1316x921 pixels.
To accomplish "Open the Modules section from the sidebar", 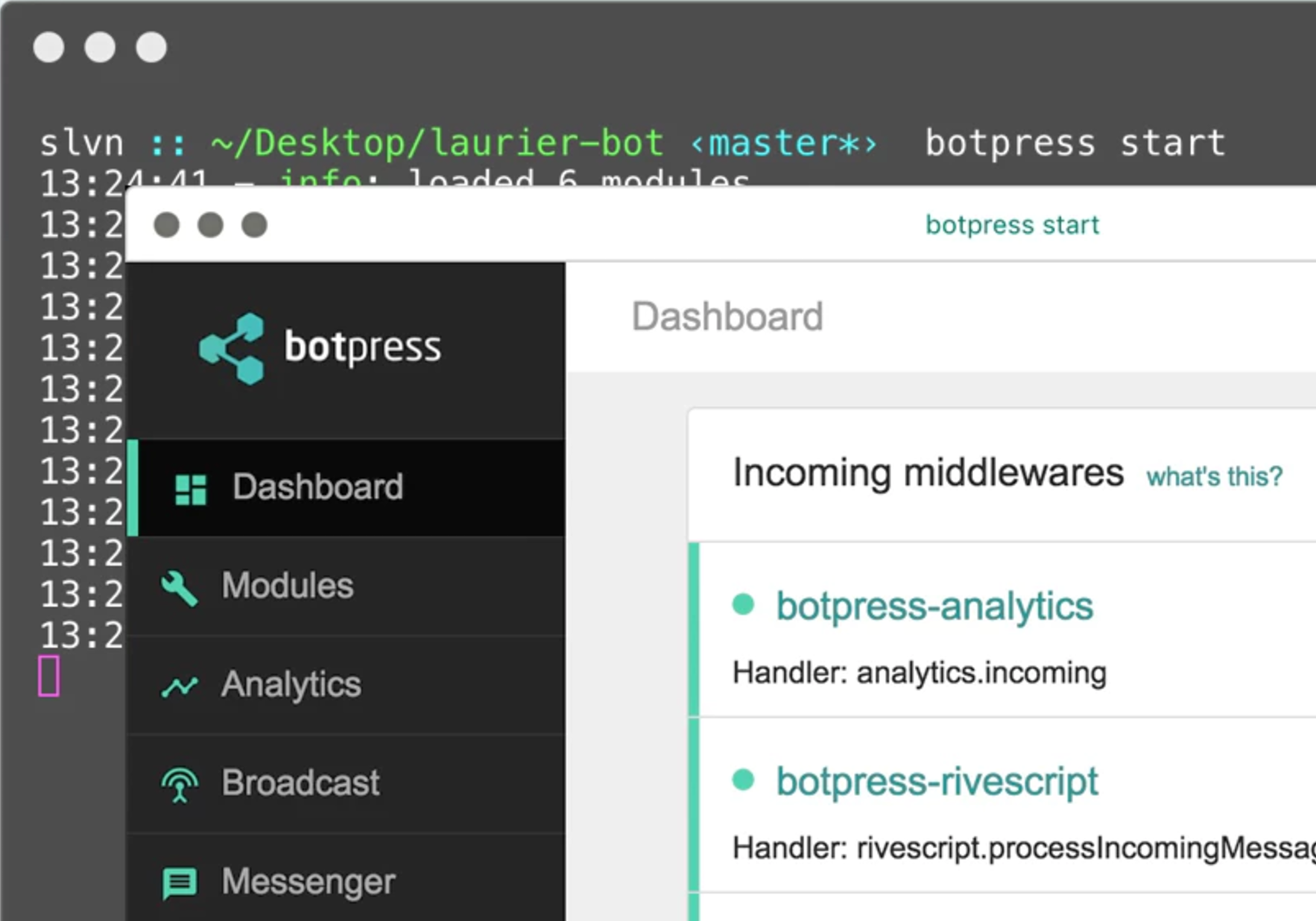I will coord(287,586).
